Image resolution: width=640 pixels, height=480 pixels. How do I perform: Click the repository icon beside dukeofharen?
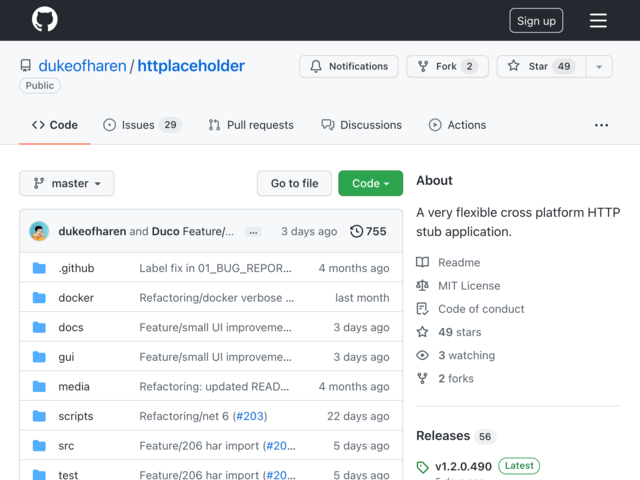[26, 66]
